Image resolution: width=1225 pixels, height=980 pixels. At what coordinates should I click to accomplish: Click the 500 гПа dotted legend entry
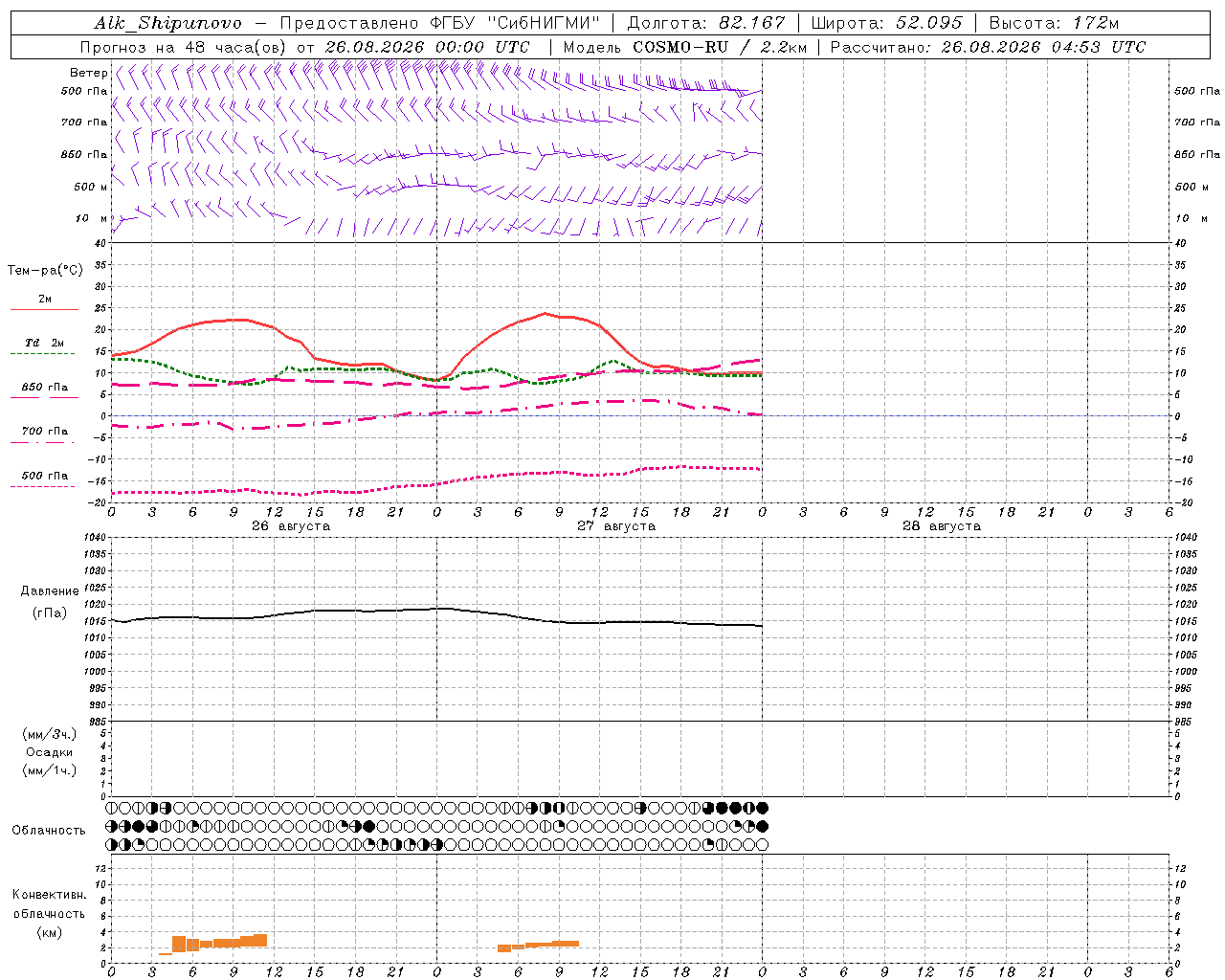click(x=44, y=479)
